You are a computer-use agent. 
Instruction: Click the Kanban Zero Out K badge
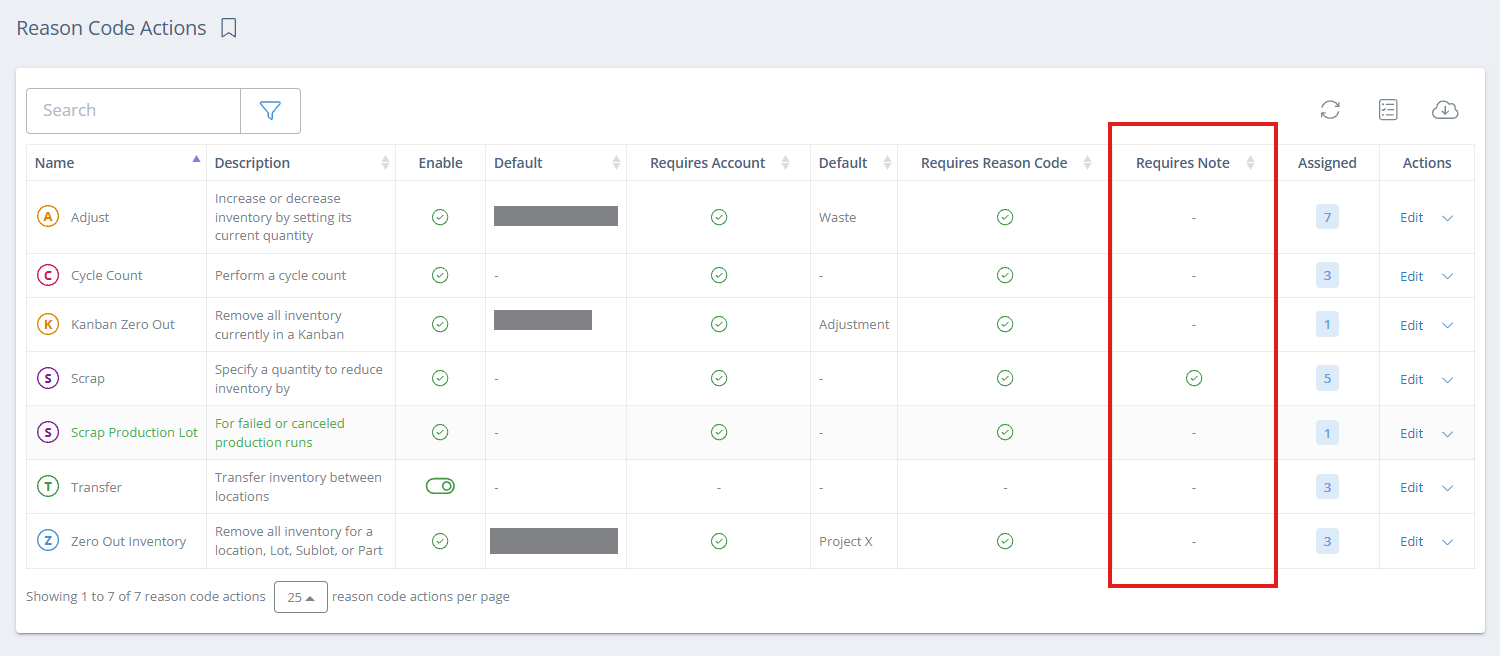coord(47,324)
